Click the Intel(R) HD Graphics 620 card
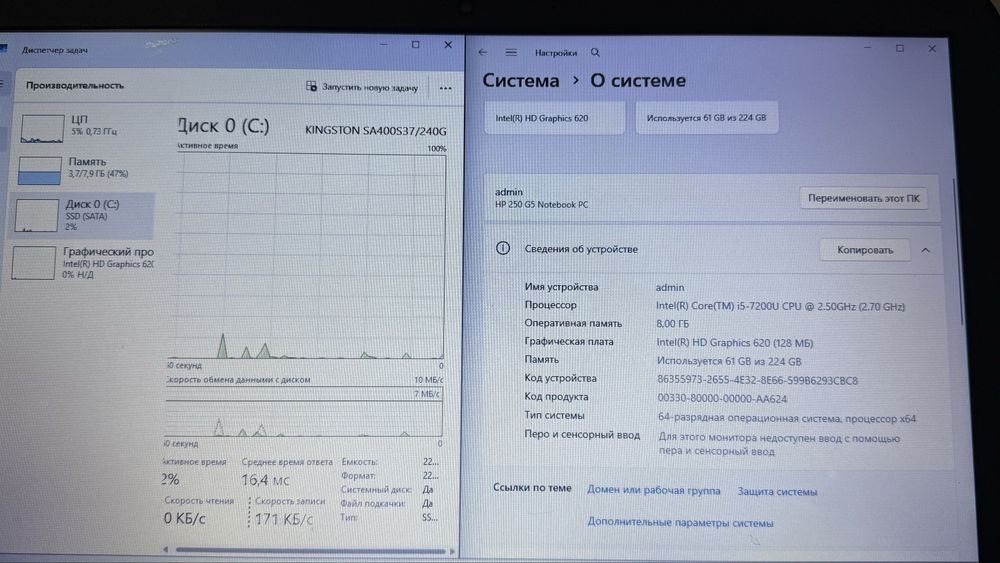 point(554,118)
